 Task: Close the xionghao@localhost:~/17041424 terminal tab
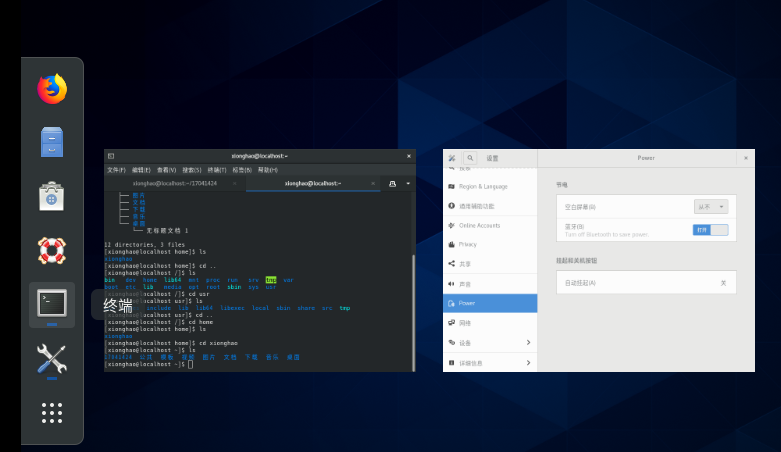click(235, 183)
